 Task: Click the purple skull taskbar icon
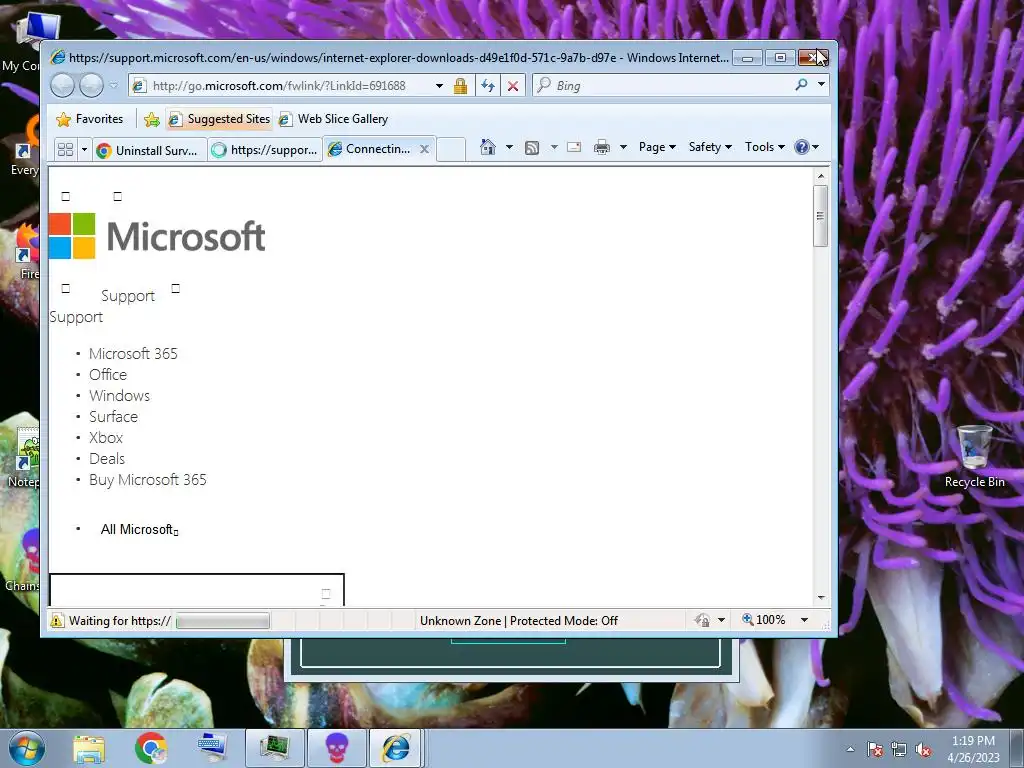tap(336, 748)
